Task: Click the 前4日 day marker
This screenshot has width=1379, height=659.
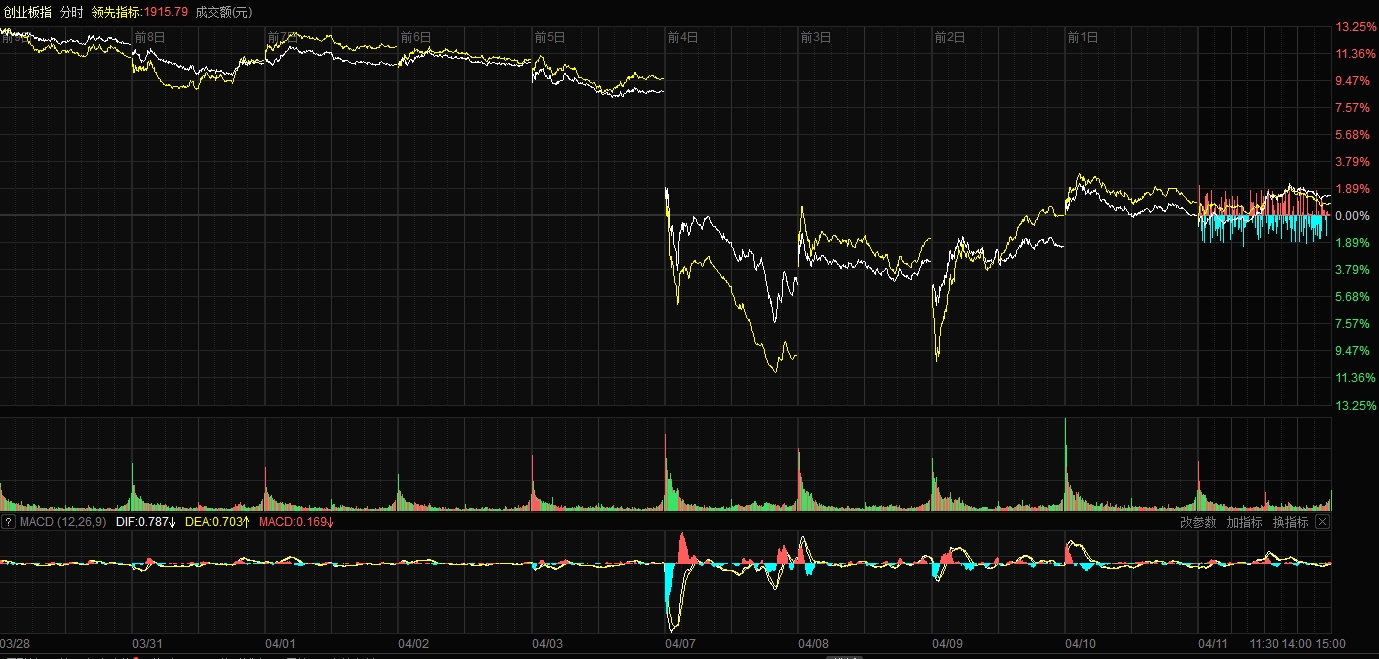Action: tap(682, 38)
